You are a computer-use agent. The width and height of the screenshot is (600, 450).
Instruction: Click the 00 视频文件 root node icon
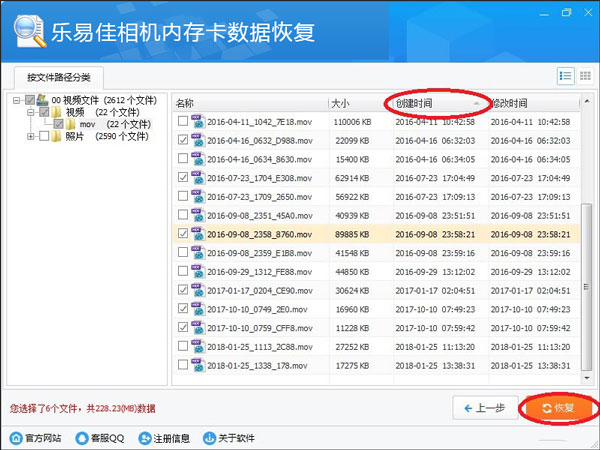pyautogui.click(x=42, y=100)
